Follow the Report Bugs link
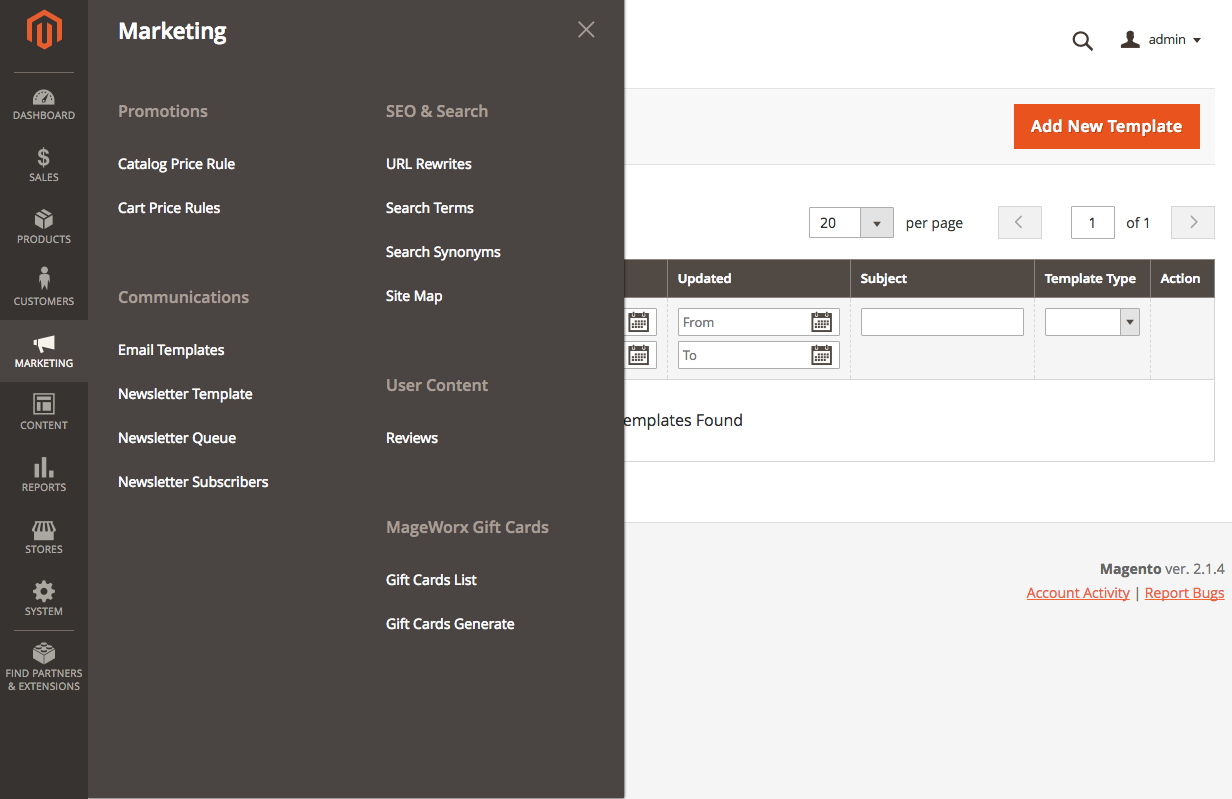 point(1185,593)
